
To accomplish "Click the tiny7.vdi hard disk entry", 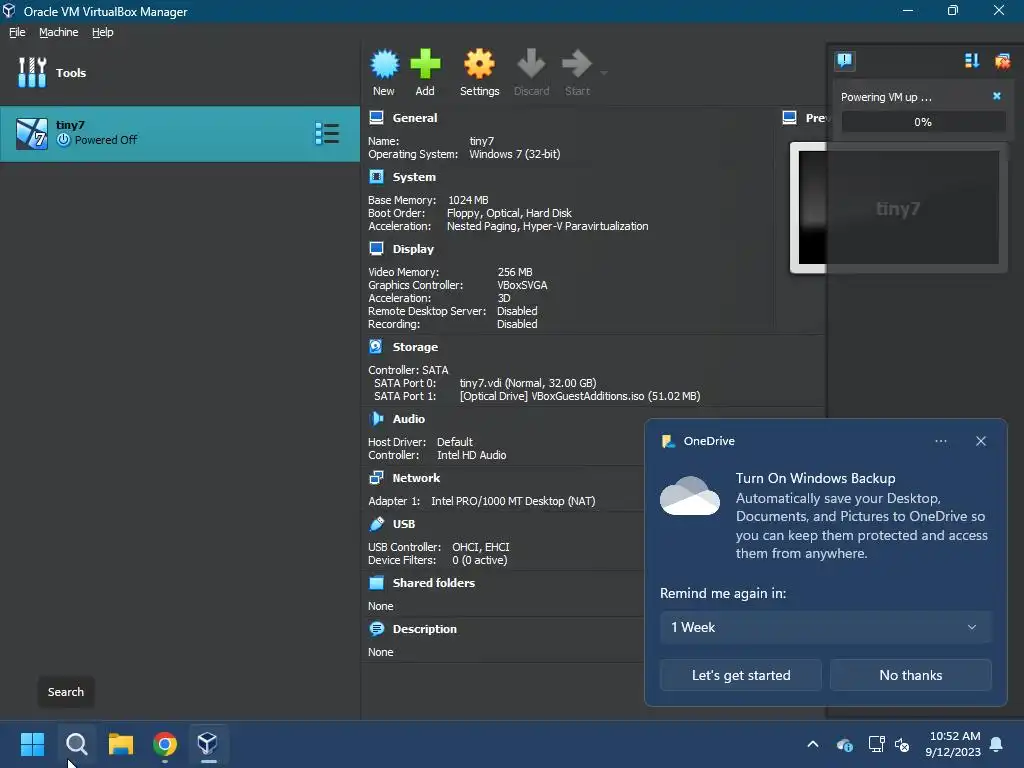I will (528, 383).
